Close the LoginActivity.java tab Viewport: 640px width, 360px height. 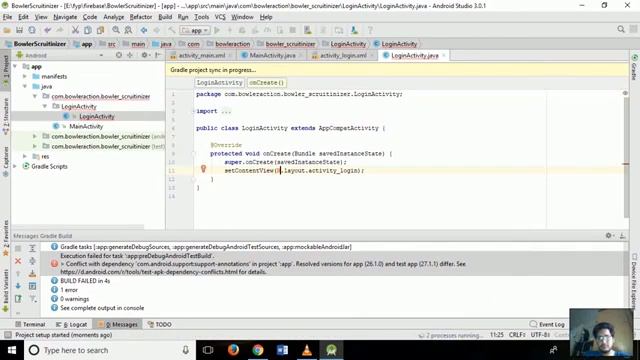(444, 56)
